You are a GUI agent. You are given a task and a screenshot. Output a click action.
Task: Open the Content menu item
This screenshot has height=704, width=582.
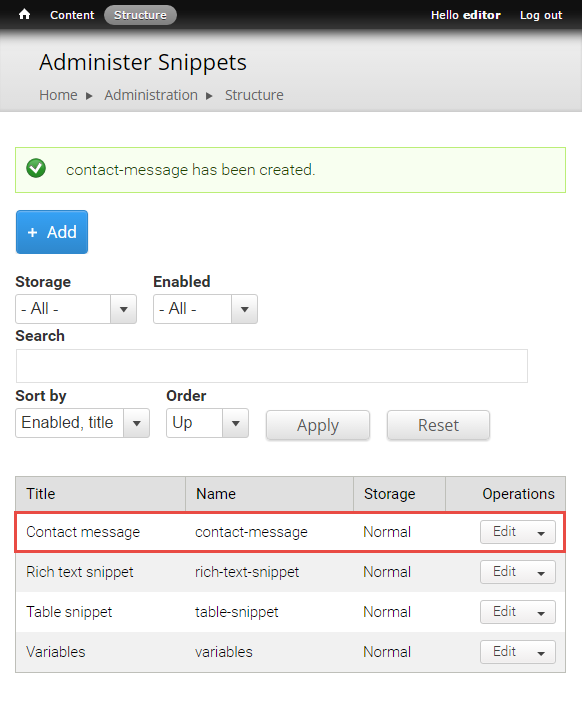(72, 15)
